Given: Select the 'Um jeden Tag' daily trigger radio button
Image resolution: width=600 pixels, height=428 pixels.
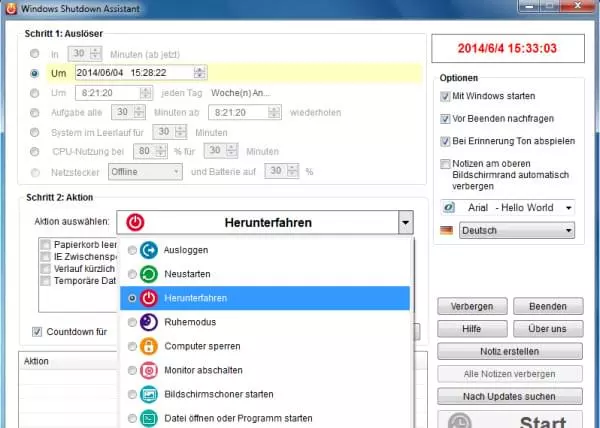Looking at the screenshot, I should [x=34, y=93].
